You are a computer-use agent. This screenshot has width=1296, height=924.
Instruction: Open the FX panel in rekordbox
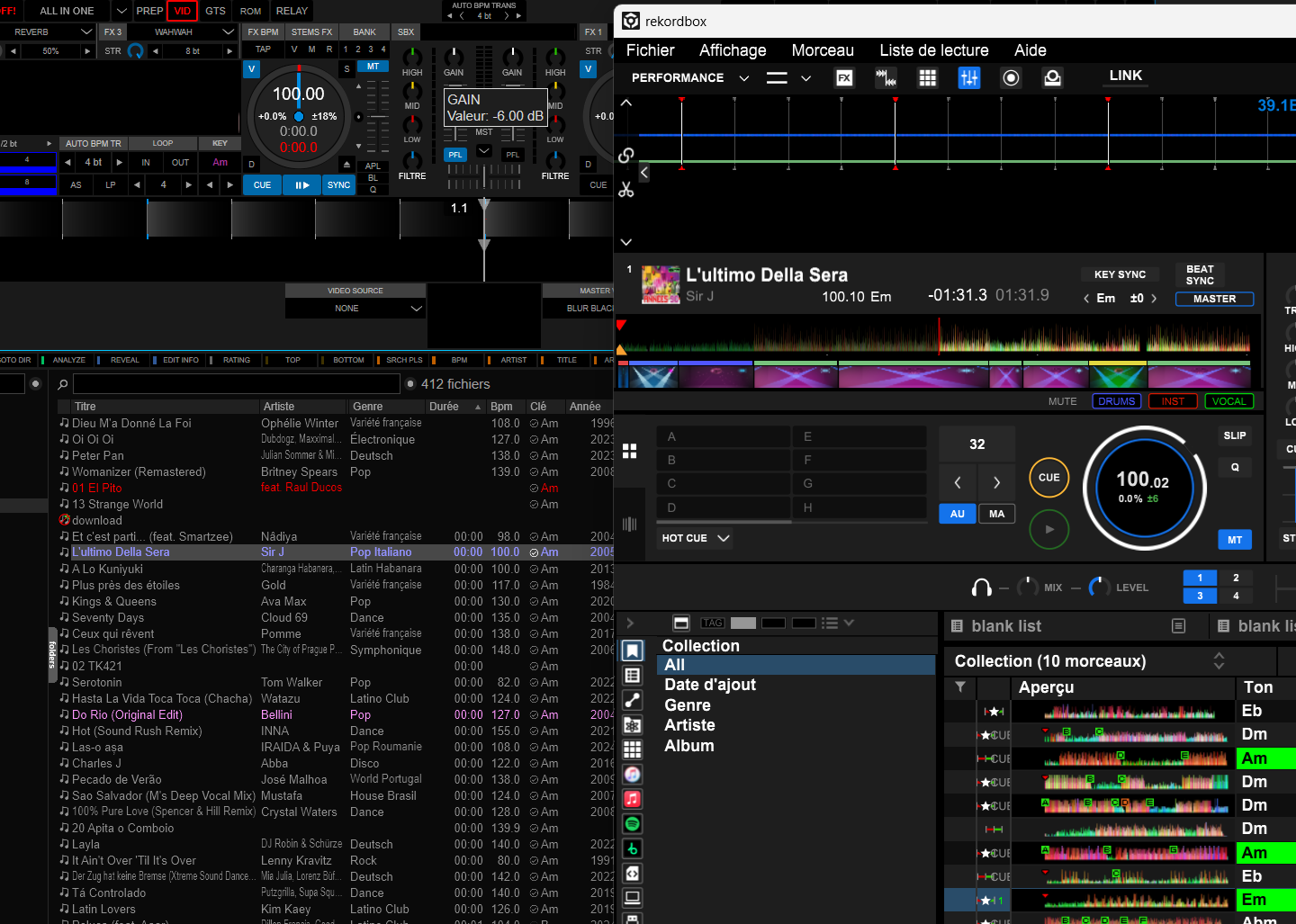coord(844,78)
